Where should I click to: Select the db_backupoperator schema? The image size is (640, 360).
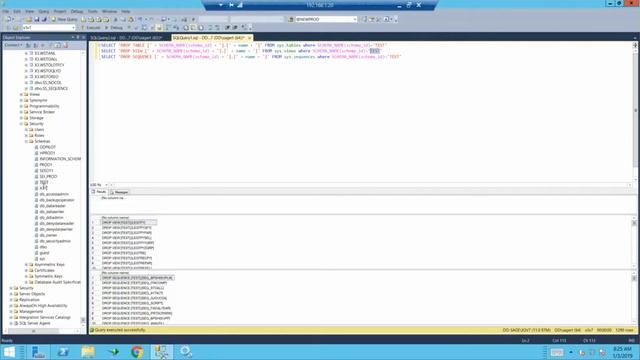[57, 200]
